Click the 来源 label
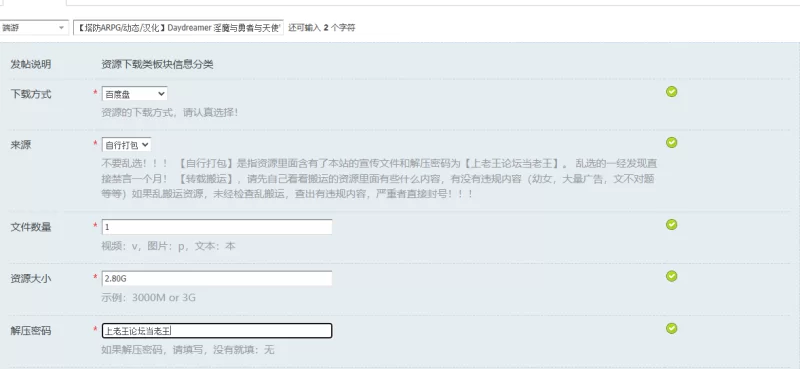800x369 pixels. coord(21,145)
